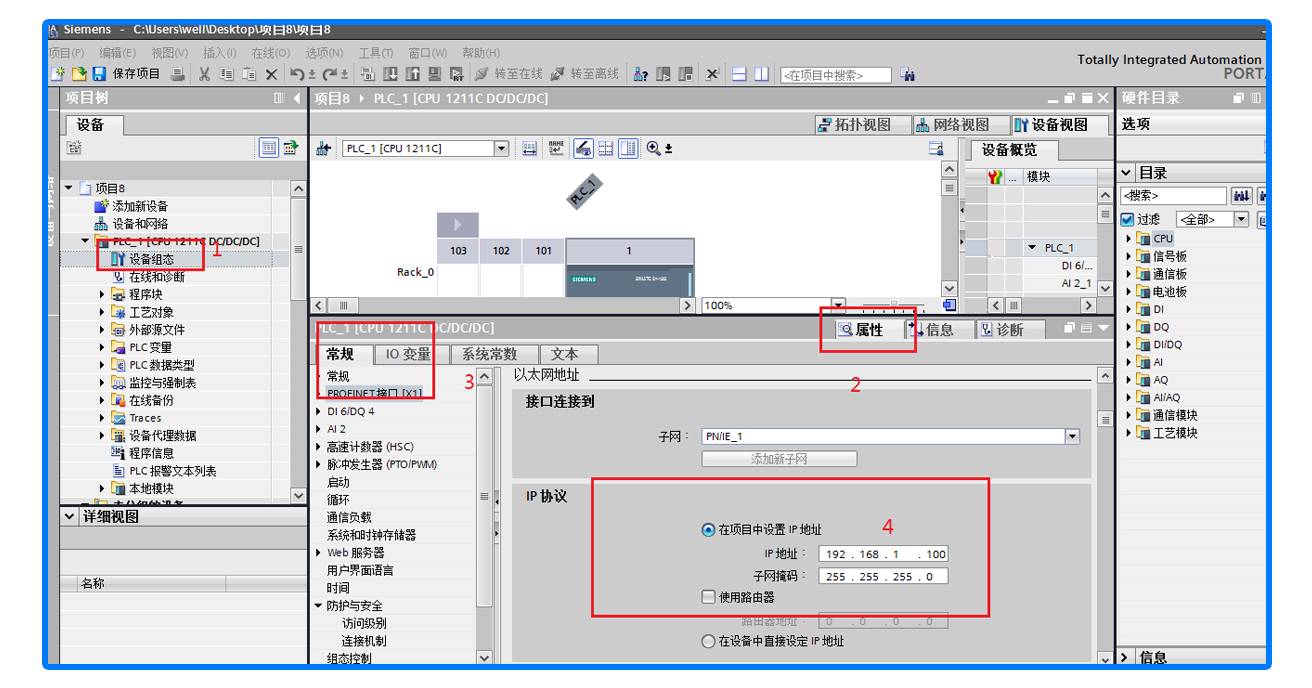
Task: Open the 工具(T) menu
Action: [x=376, y=53]
